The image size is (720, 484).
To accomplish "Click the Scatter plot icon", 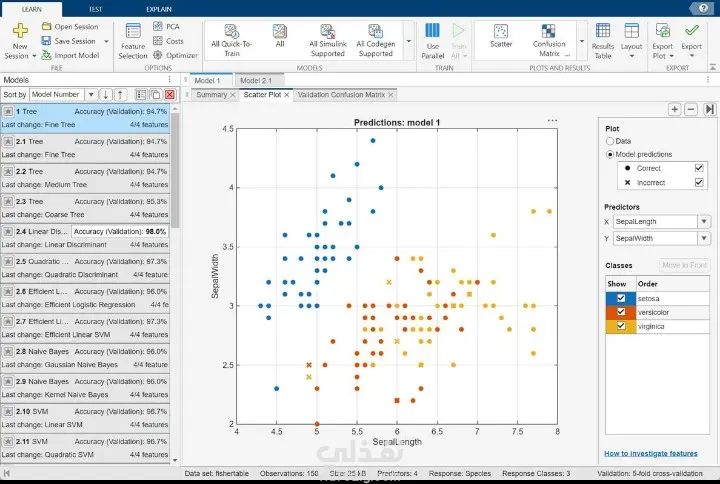I will (x=501, y=31).
